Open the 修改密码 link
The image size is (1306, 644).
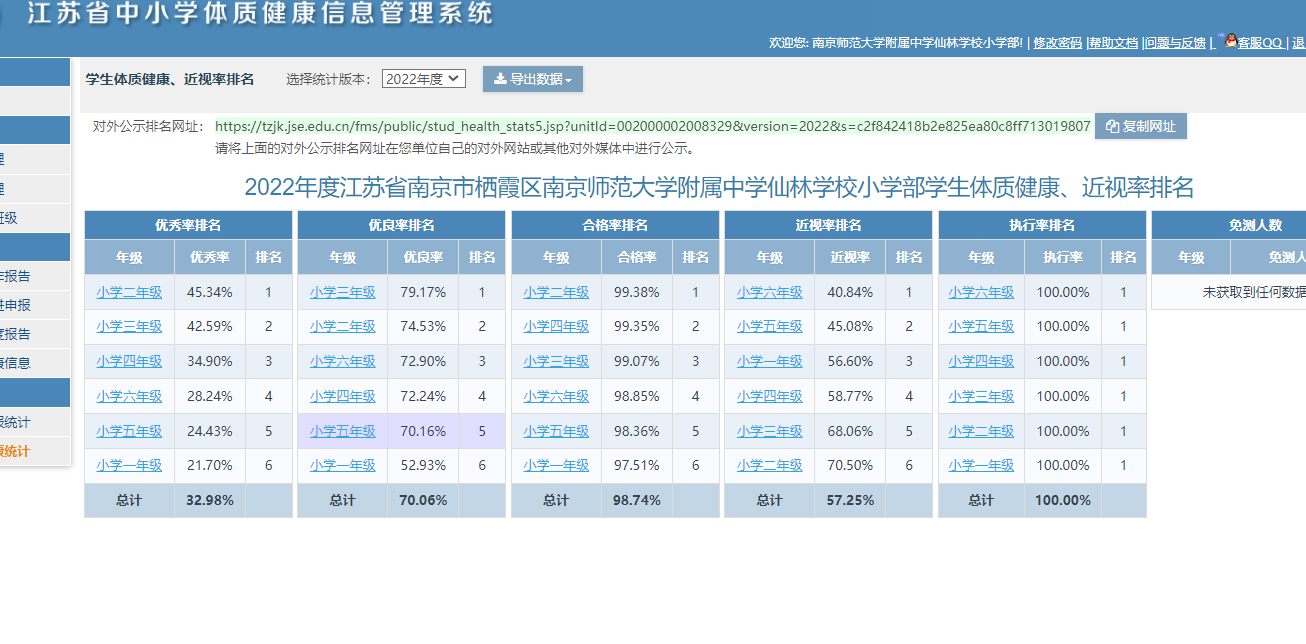(1058, 42)
